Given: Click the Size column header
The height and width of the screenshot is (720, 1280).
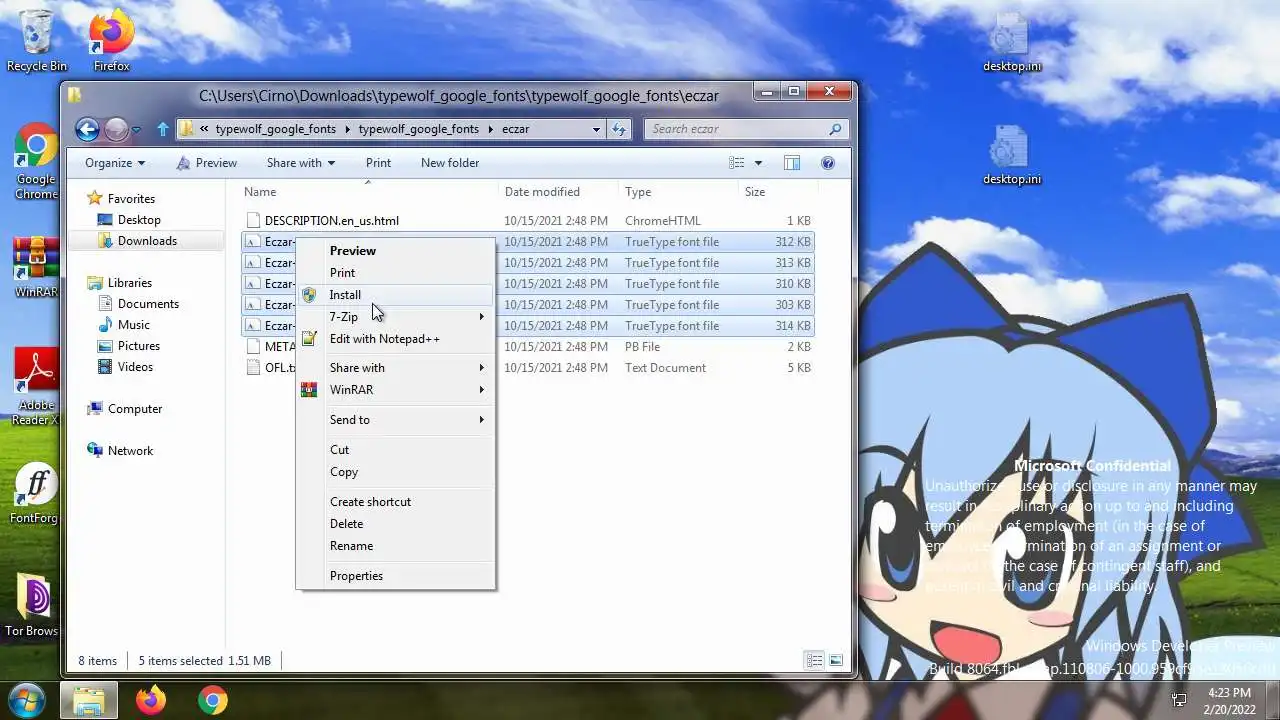Looking at the screenshot, I should [778, 192].
